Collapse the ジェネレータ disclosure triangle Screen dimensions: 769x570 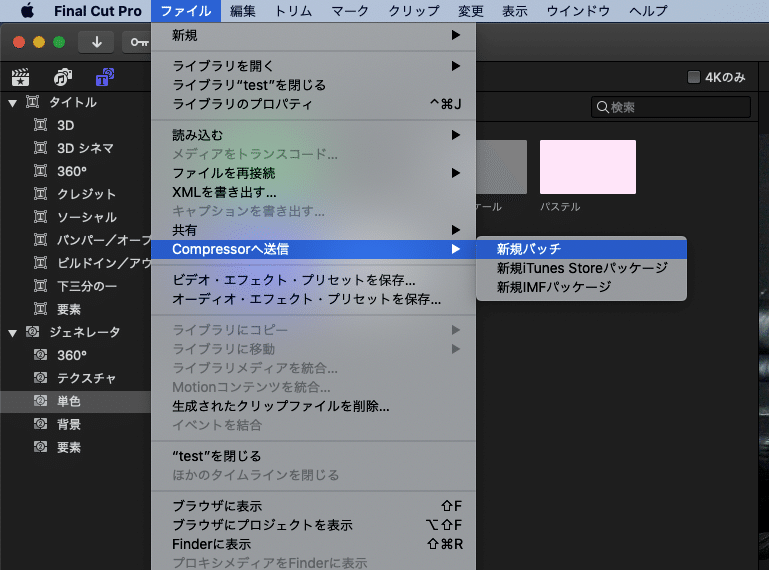13,333
